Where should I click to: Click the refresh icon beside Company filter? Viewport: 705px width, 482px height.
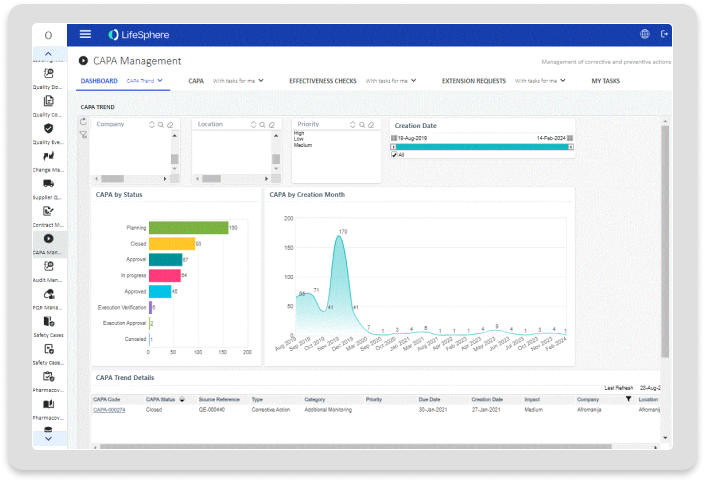pos(83,121)
